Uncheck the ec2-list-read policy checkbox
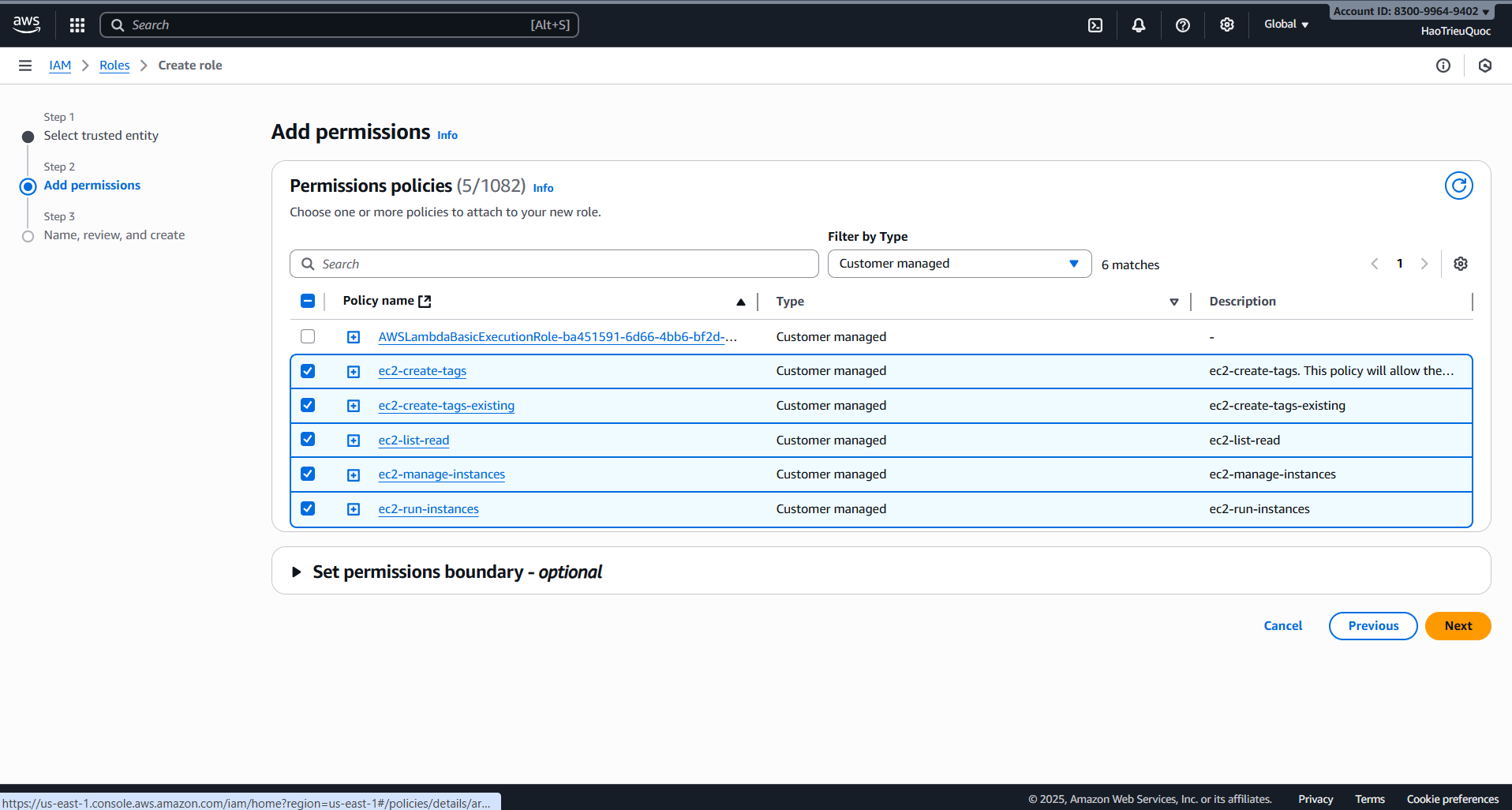 tap(308, 440)
